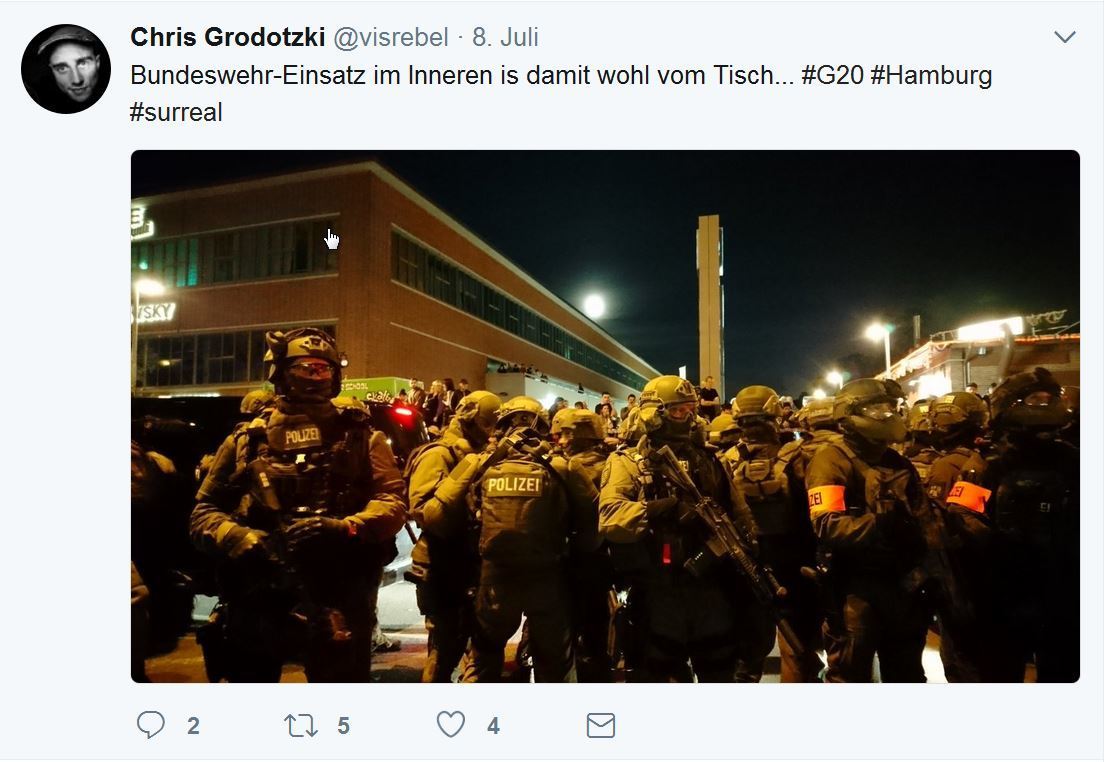Open the Chris Grodotzki profile name link
Viewport: 1104px width, 762px height.
(x=227, y=37)
